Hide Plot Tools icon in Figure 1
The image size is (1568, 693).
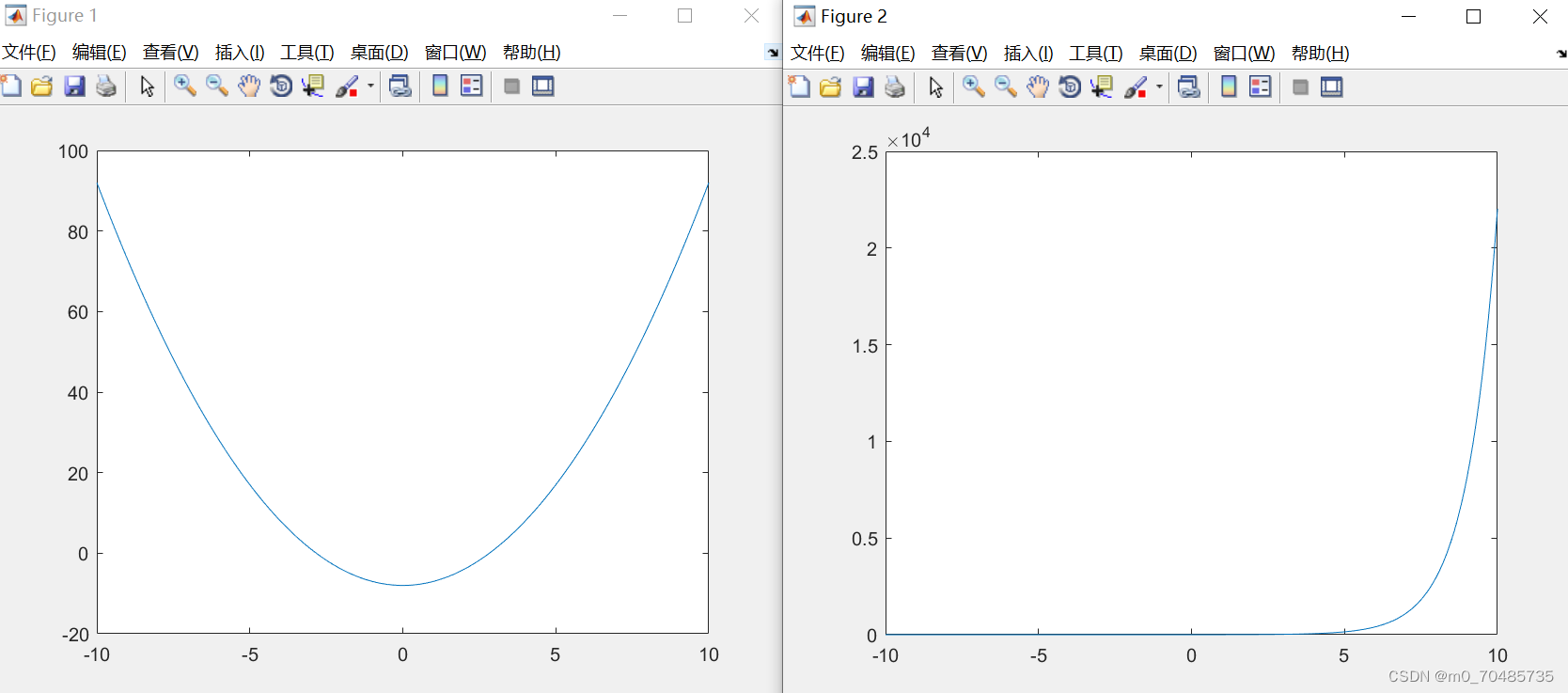(511, 87)
